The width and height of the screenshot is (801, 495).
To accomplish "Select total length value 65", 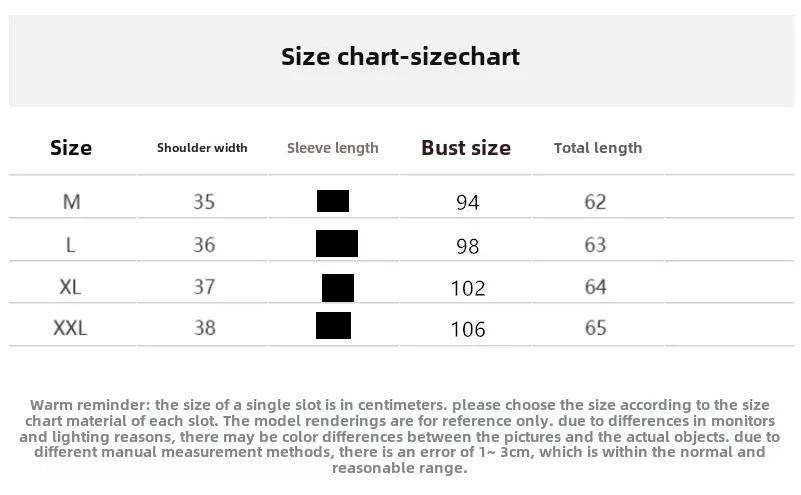I will (x=595, y=328).
